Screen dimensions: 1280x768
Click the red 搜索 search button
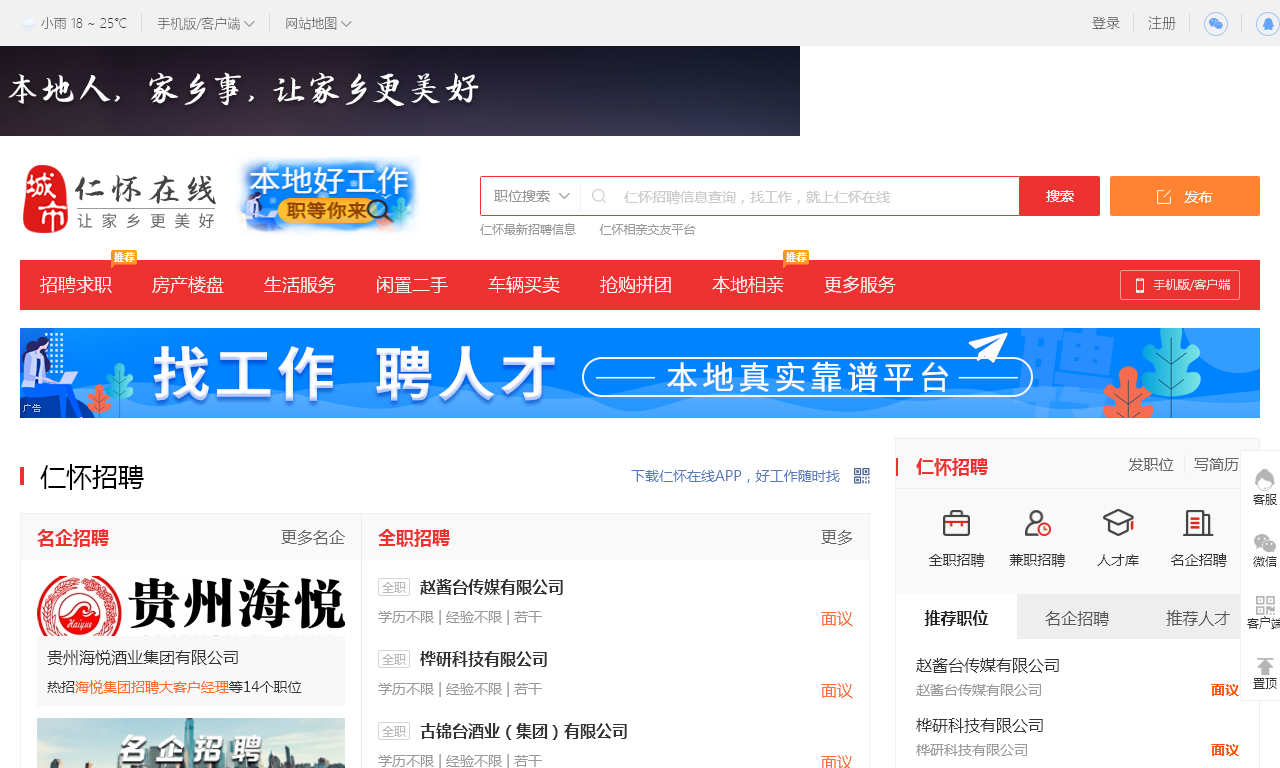point(1059,196)
